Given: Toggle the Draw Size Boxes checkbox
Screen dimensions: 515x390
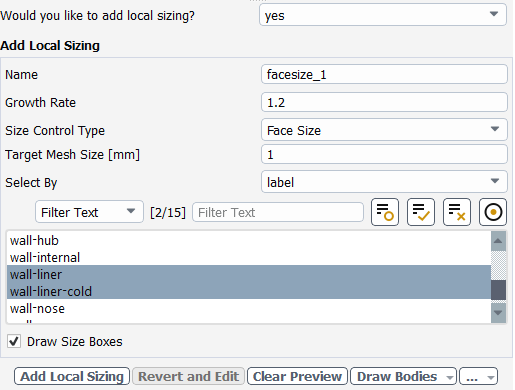Looking at the screenshot, I should [x=14, y=341].
